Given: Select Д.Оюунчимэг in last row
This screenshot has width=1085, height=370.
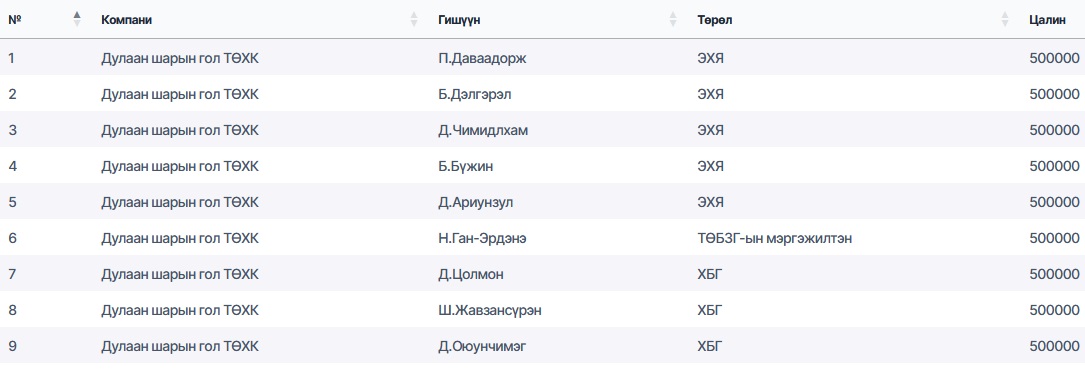Looking at the screenshot, I should click(x=482, y=346).
